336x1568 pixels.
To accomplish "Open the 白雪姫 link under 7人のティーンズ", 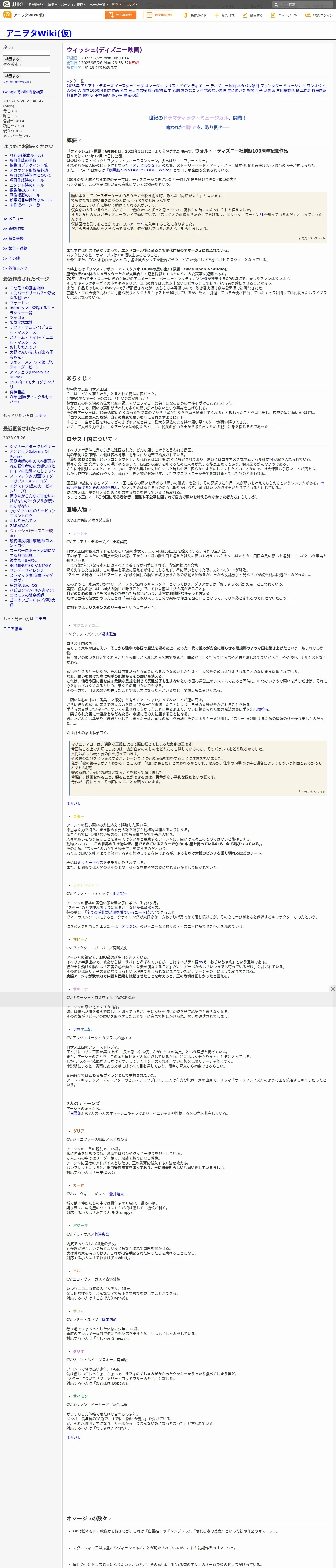I will click(75, 1113).
